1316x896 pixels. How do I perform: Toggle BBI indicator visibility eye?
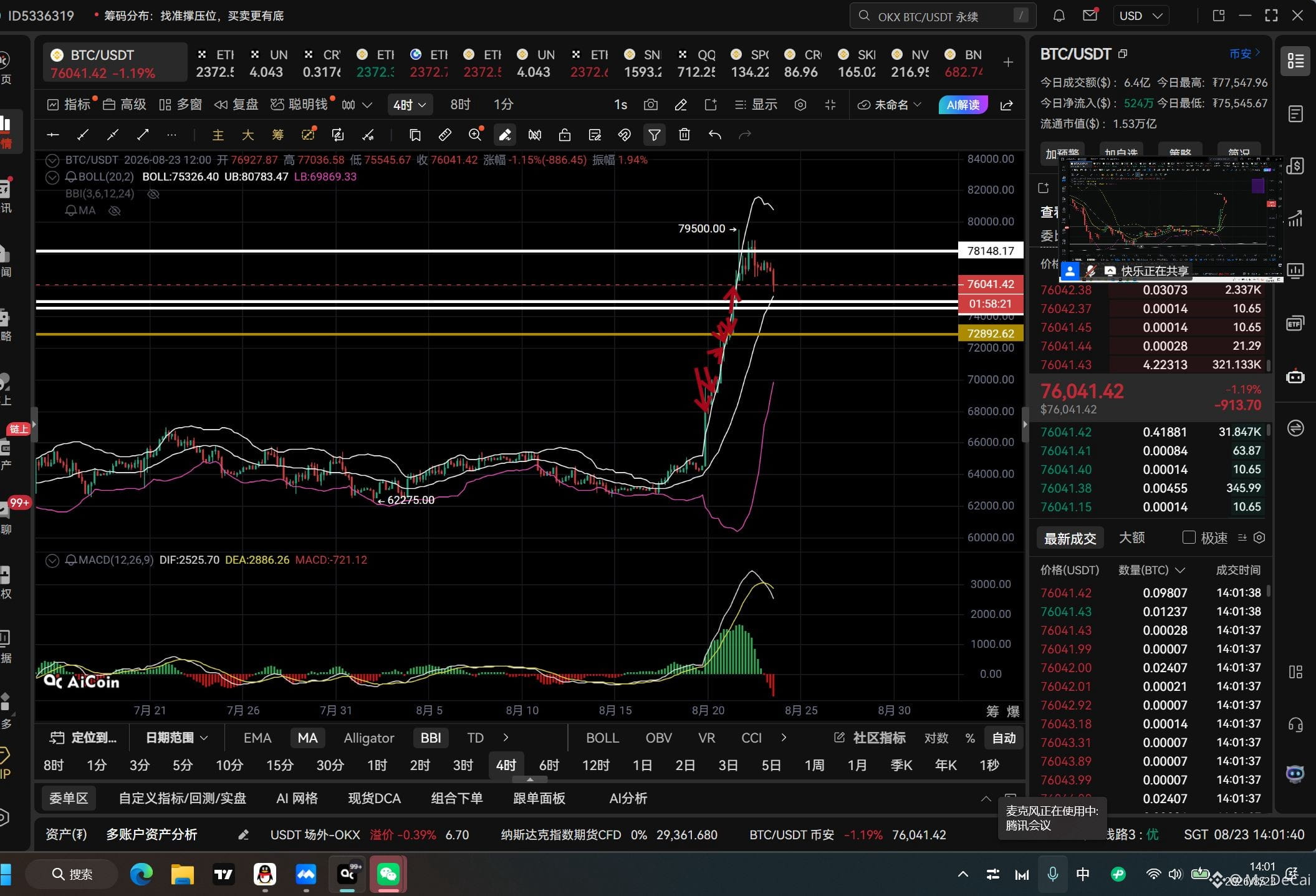point(153,194)
